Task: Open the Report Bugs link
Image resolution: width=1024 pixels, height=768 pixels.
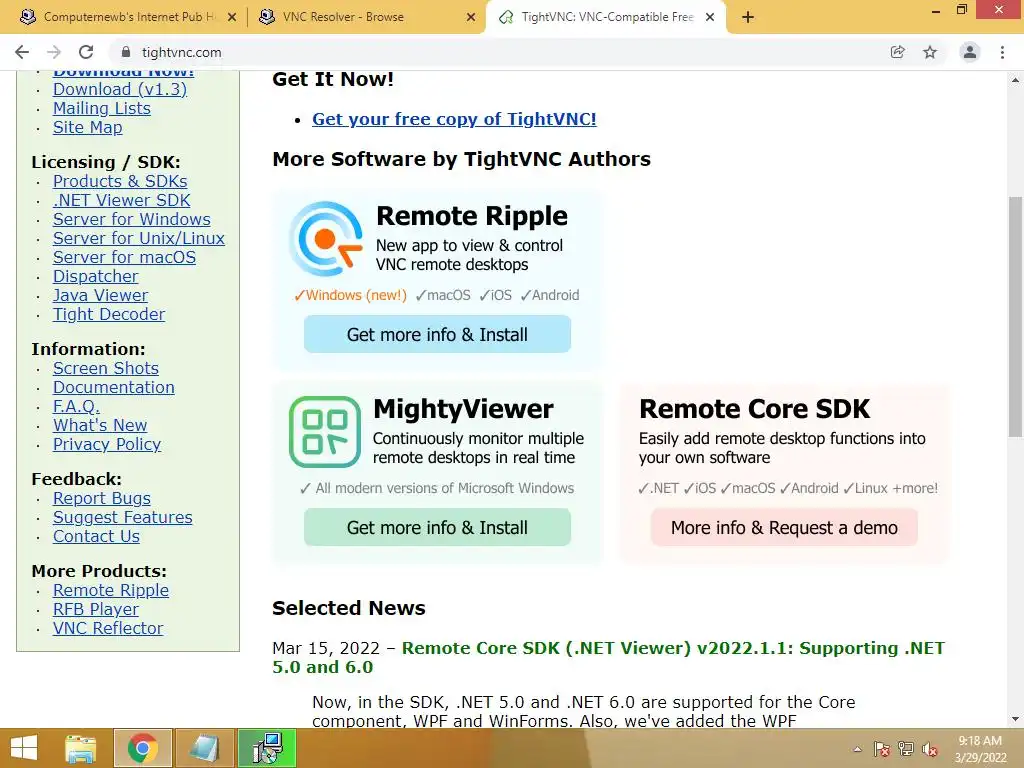Action: point(102,498)
